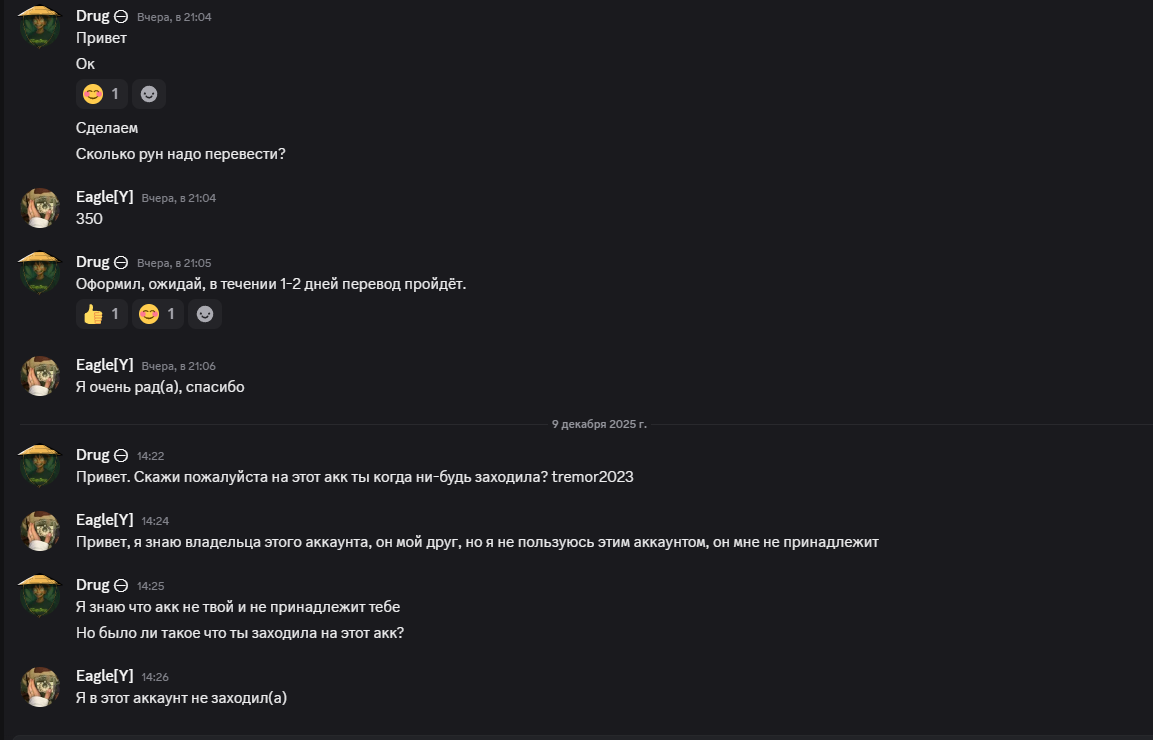Toggle the thumbs-up reaction on the 'Оформил' message
The image size is (1153, 740).
coord(102,314)
